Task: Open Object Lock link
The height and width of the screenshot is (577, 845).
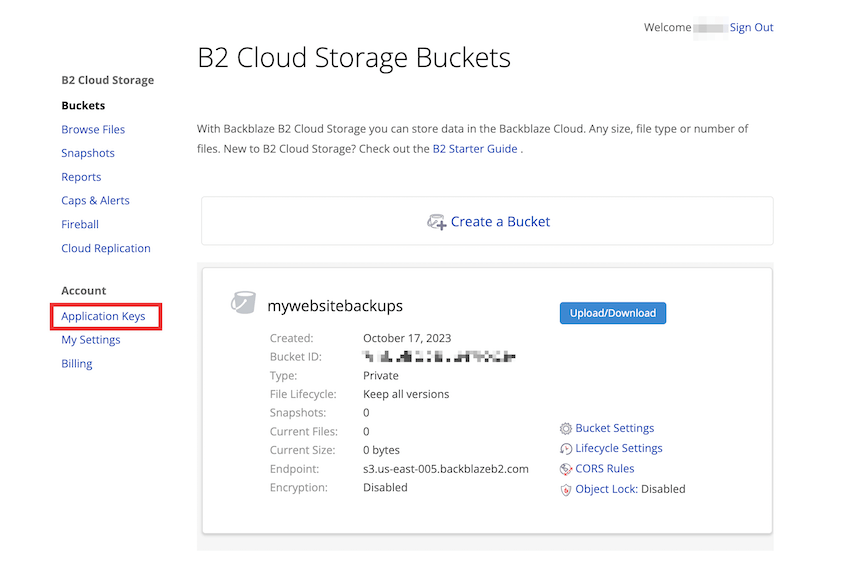Action: coord(606,489)
